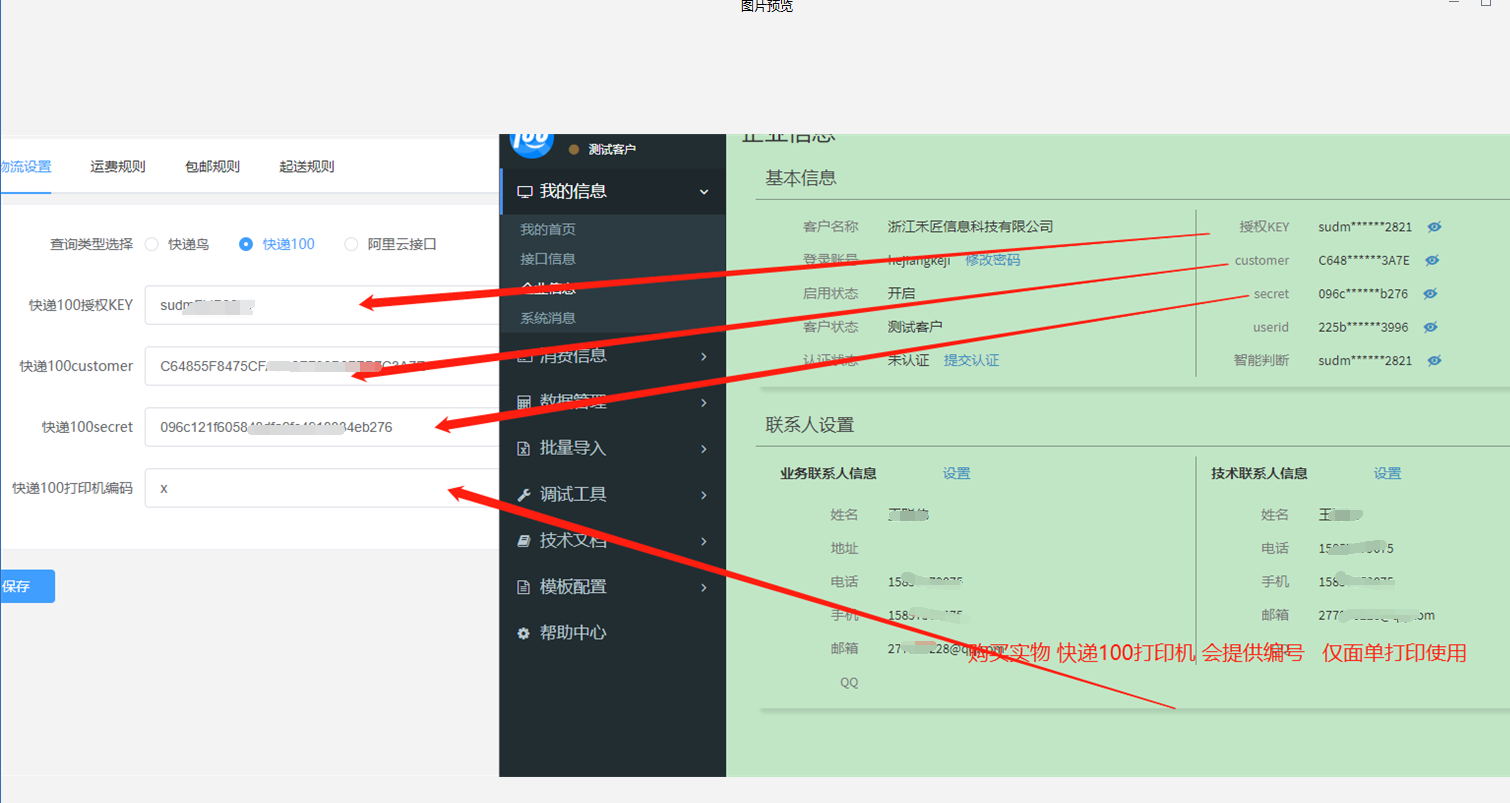Open 系统消息 in the sidebar

(x=548, y=318)
